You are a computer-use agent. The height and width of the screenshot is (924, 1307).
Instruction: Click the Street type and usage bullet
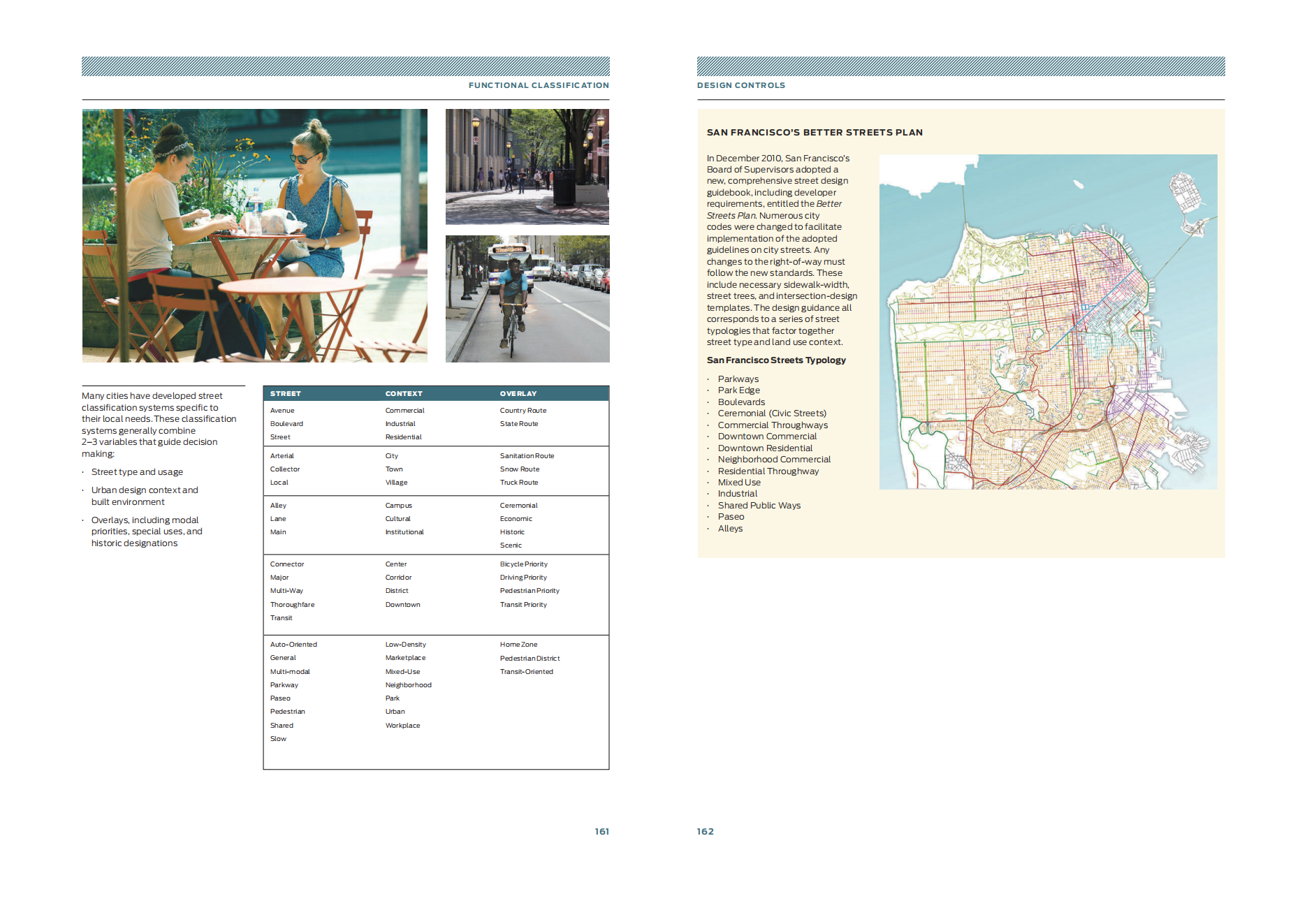pyautogui.click(x=137, y=472)
